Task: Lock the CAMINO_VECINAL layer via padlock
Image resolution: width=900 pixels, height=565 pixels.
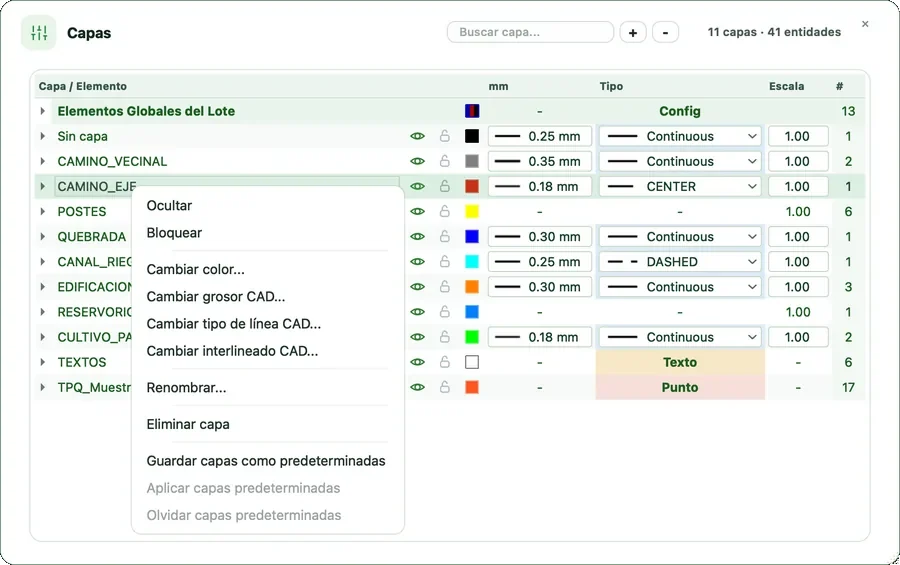Action: 444,161
